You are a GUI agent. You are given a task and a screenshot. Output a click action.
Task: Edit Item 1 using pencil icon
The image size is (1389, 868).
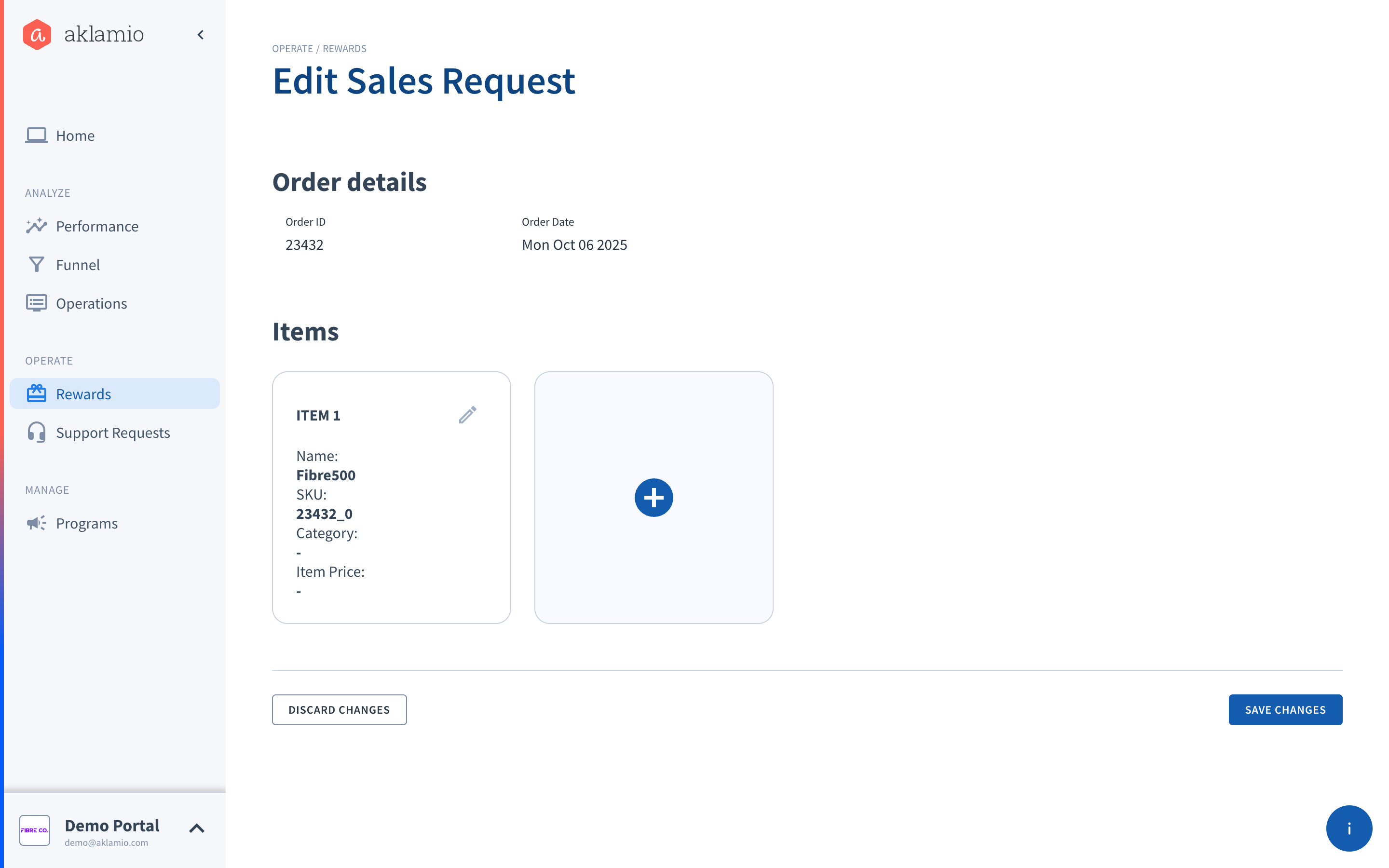click(467, 415)
